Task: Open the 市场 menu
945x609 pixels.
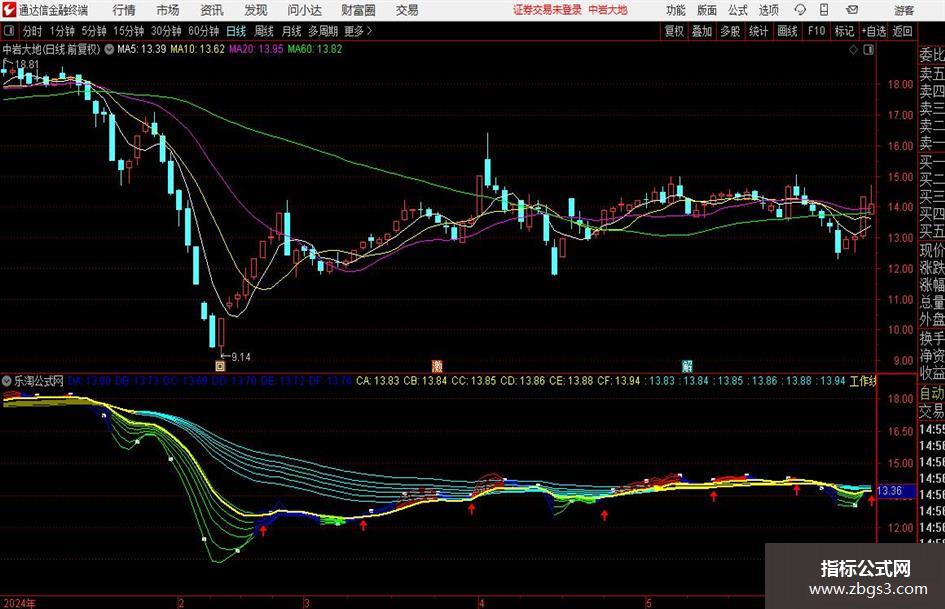Action: click(168, 10)
